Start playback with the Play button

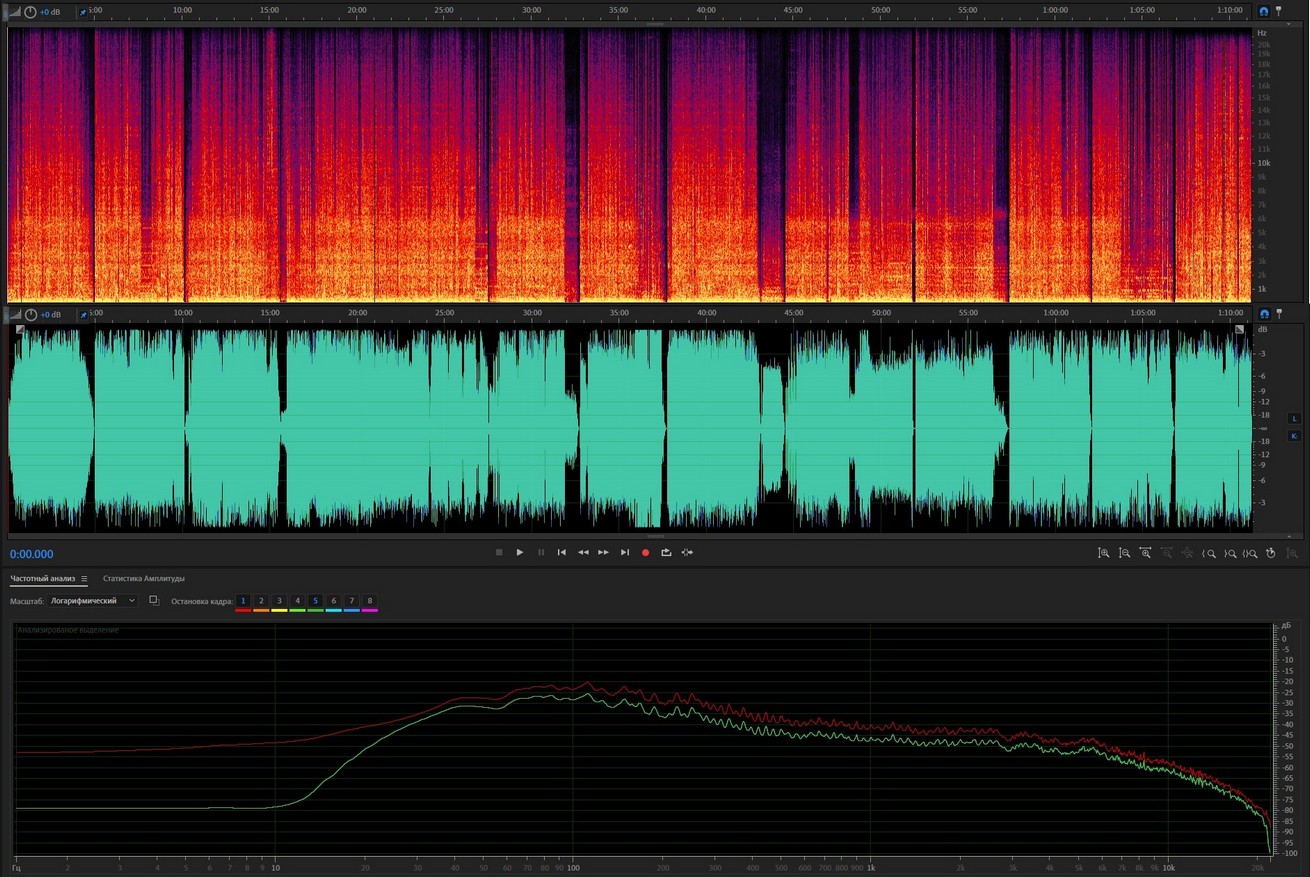520,552
